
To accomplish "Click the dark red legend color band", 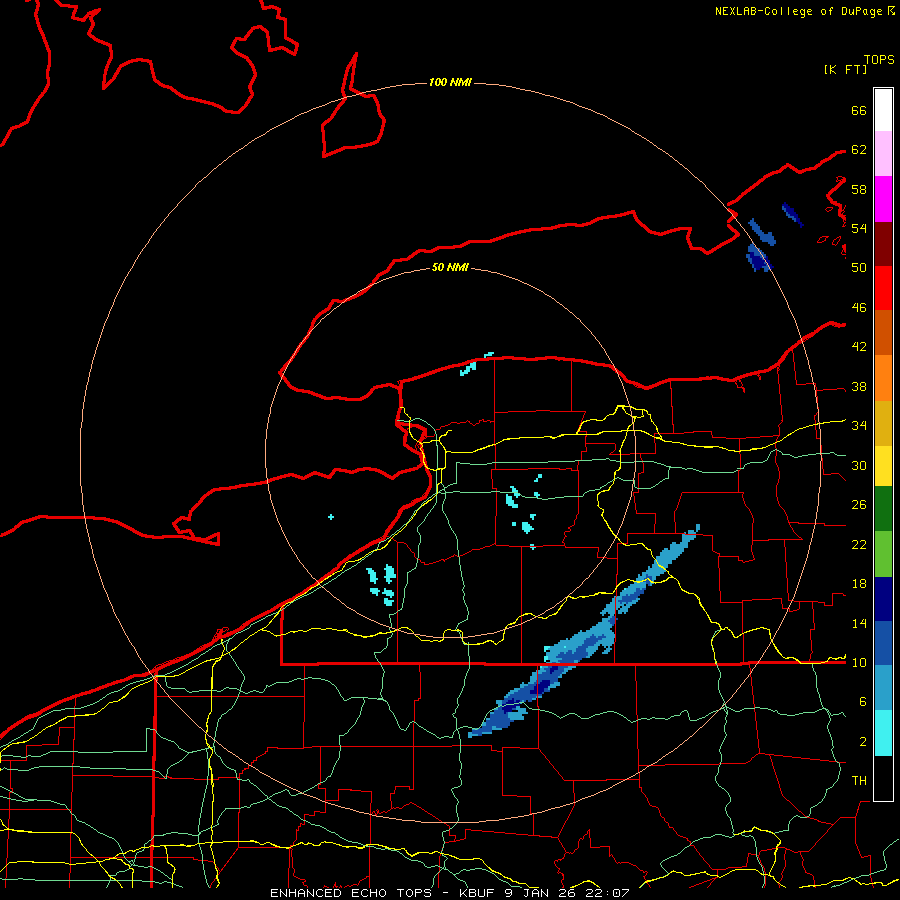I will click(883, 243).
